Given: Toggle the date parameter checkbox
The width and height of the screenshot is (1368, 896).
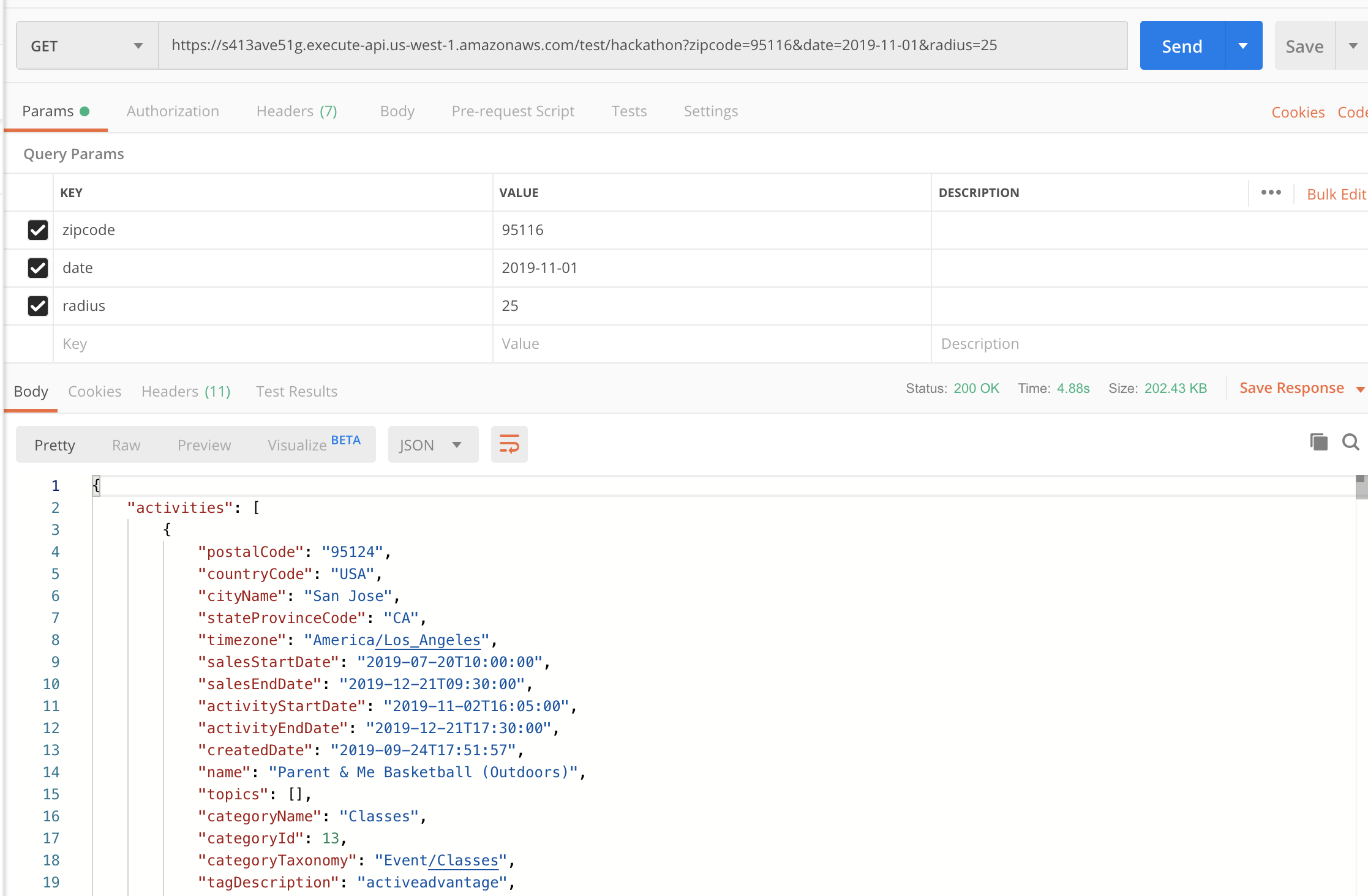Looking at the screenshot, I should (x=38, y=268).
